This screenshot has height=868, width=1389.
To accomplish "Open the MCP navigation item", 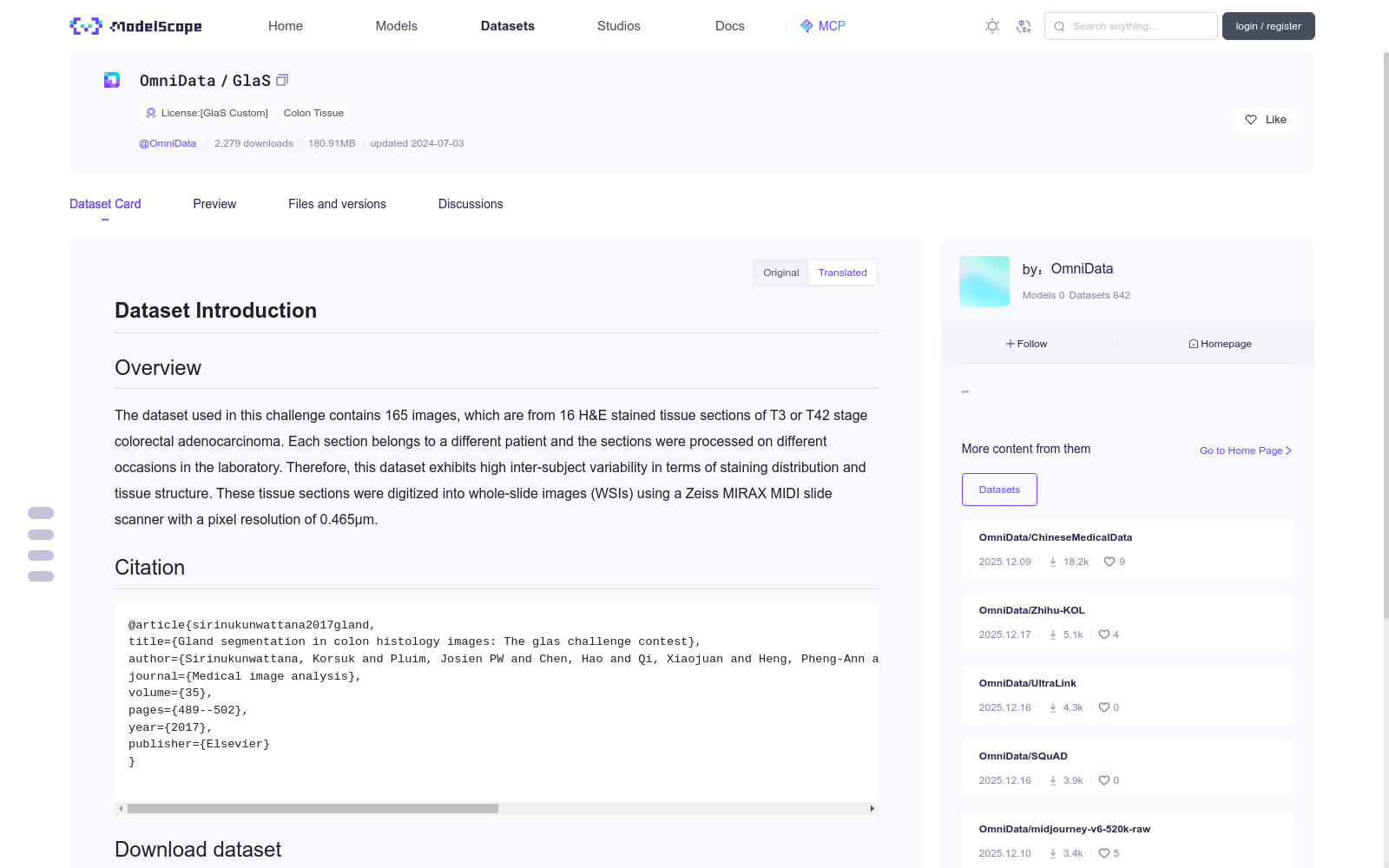I will (822, 26).
